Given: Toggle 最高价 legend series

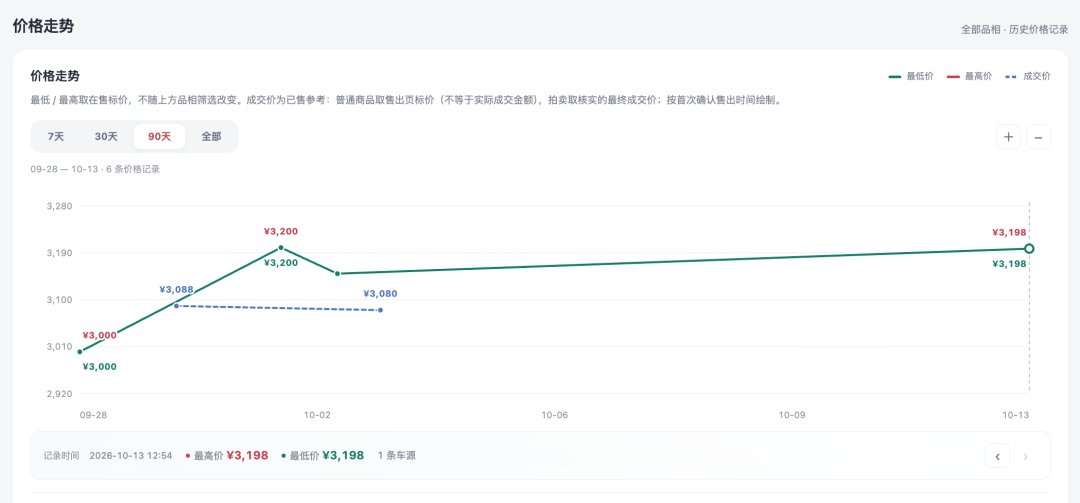Looking at the screenshot, I should pos(969,76).
